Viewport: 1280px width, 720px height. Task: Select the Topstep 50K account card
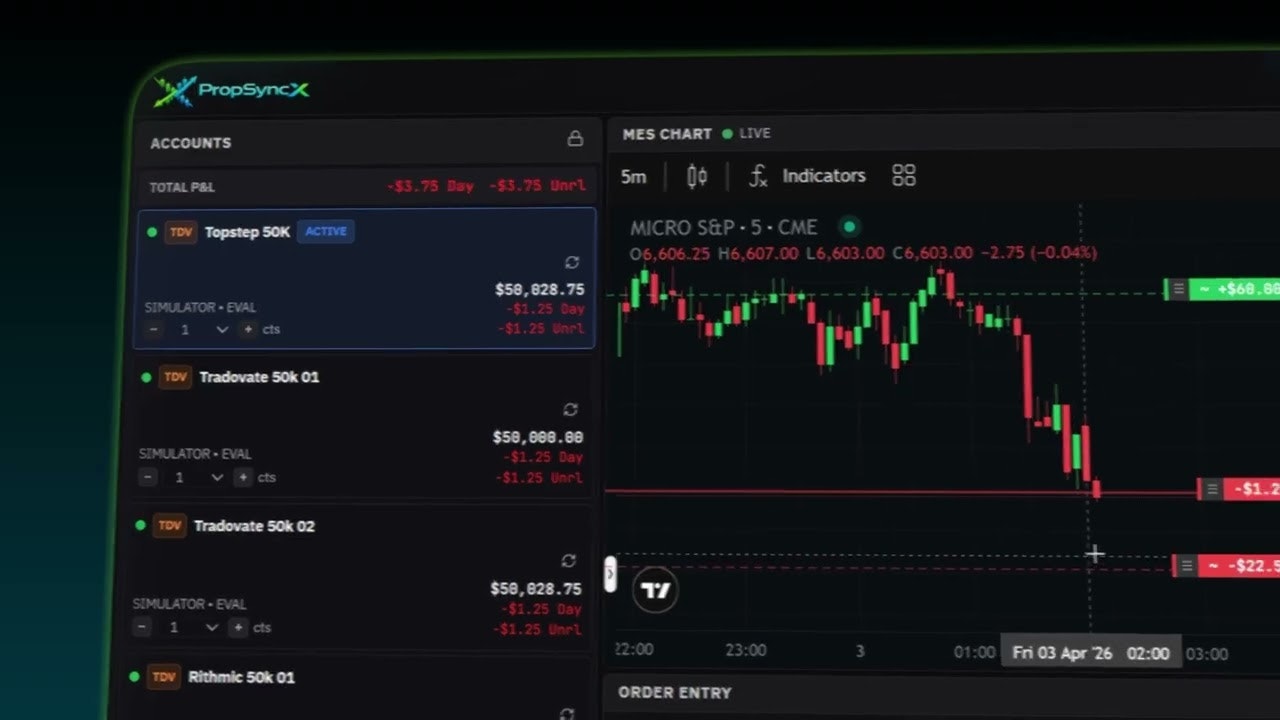365,278
